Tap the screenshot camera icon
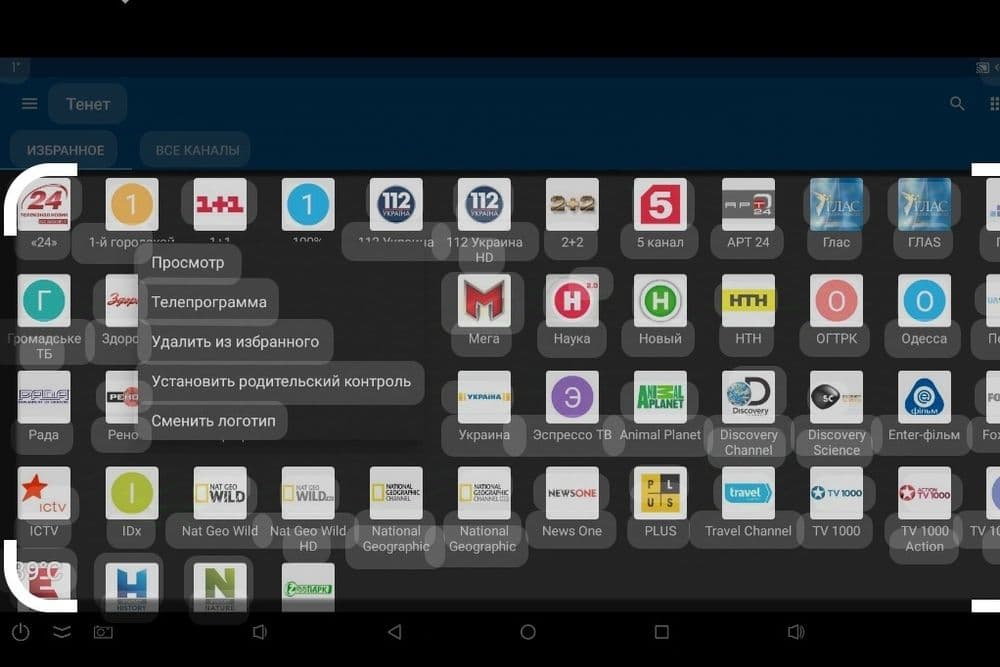Screen dimensions: 1000x667 (x=103, y=632)
